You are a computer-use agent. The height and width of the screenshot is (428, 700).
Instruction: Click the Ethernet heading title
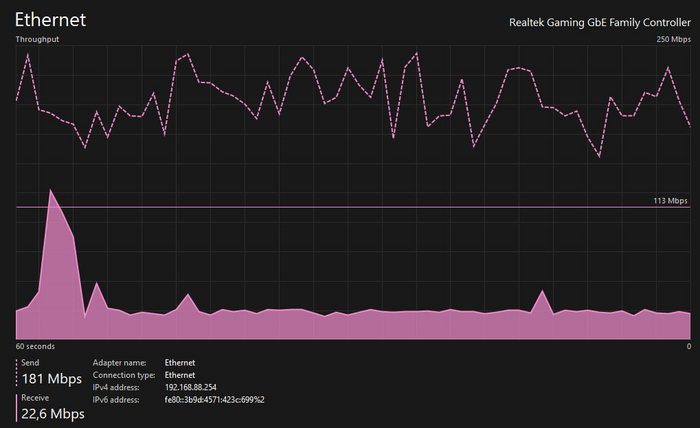(50, 20)
